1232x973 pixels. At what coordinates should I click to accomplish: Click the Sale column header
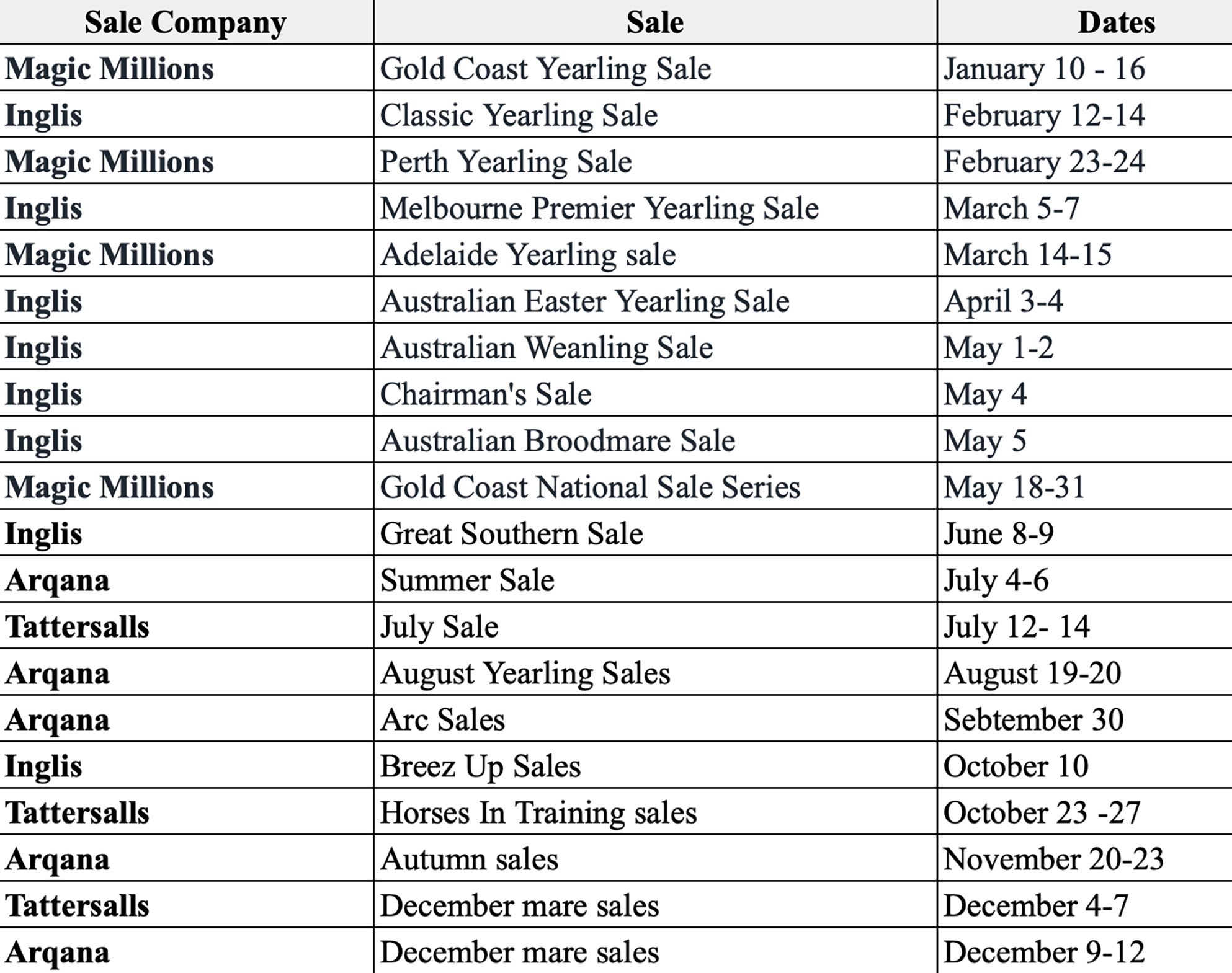(655, 22)
